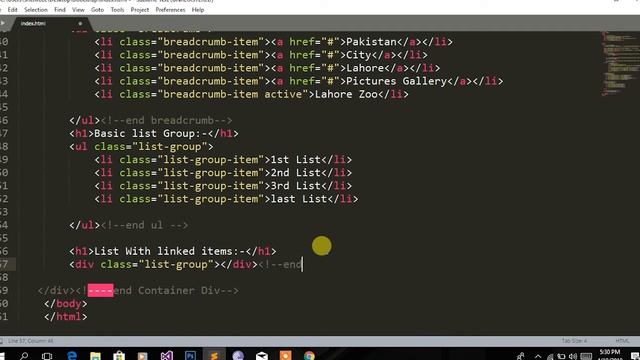The height and width of the screenshot is (360, 640).
Task: Launch Microsoft Edge from the taskbar
Action: click(x=72, y=356)
